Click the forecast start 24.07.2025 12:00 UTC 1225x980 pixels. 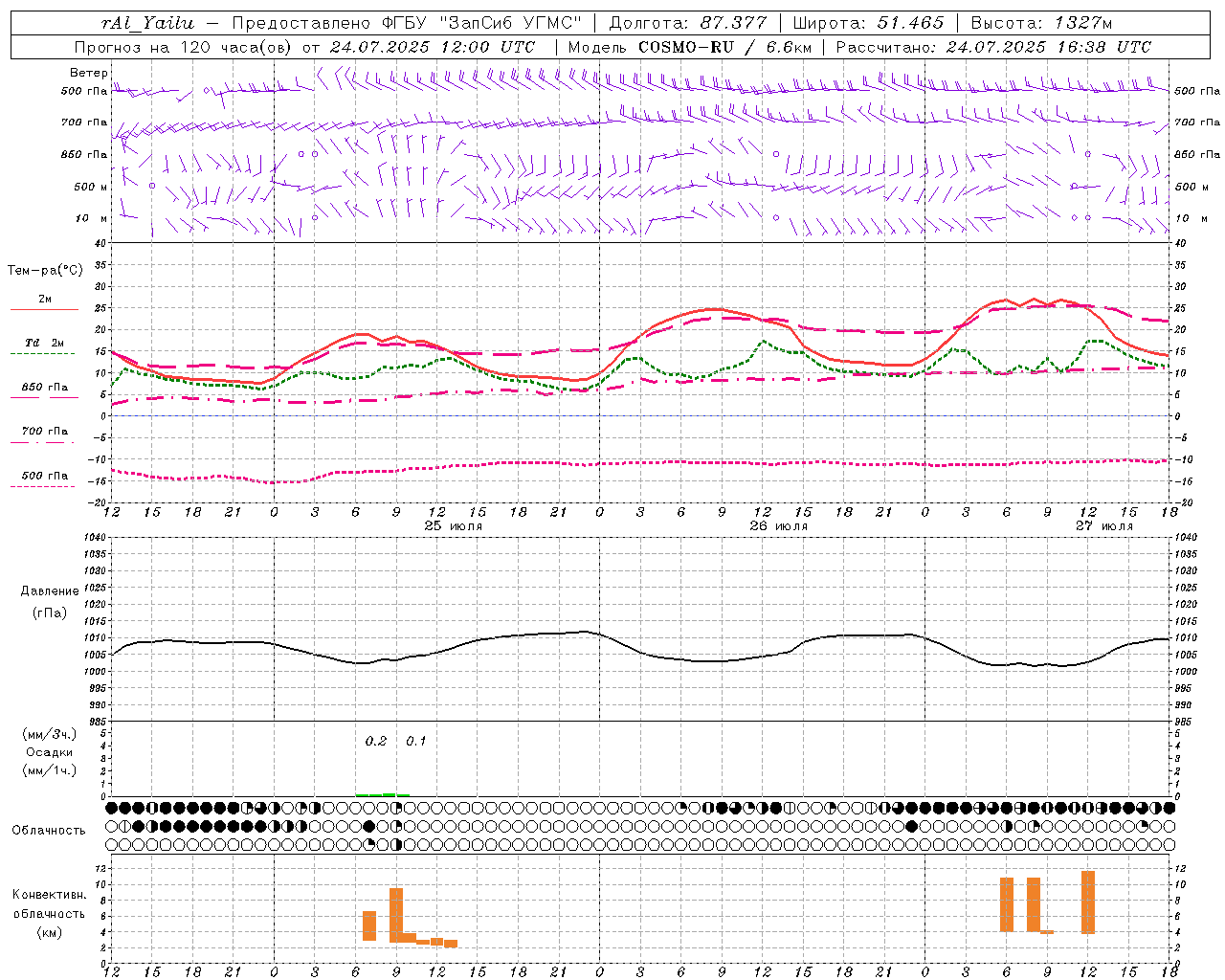click(433, 47)
